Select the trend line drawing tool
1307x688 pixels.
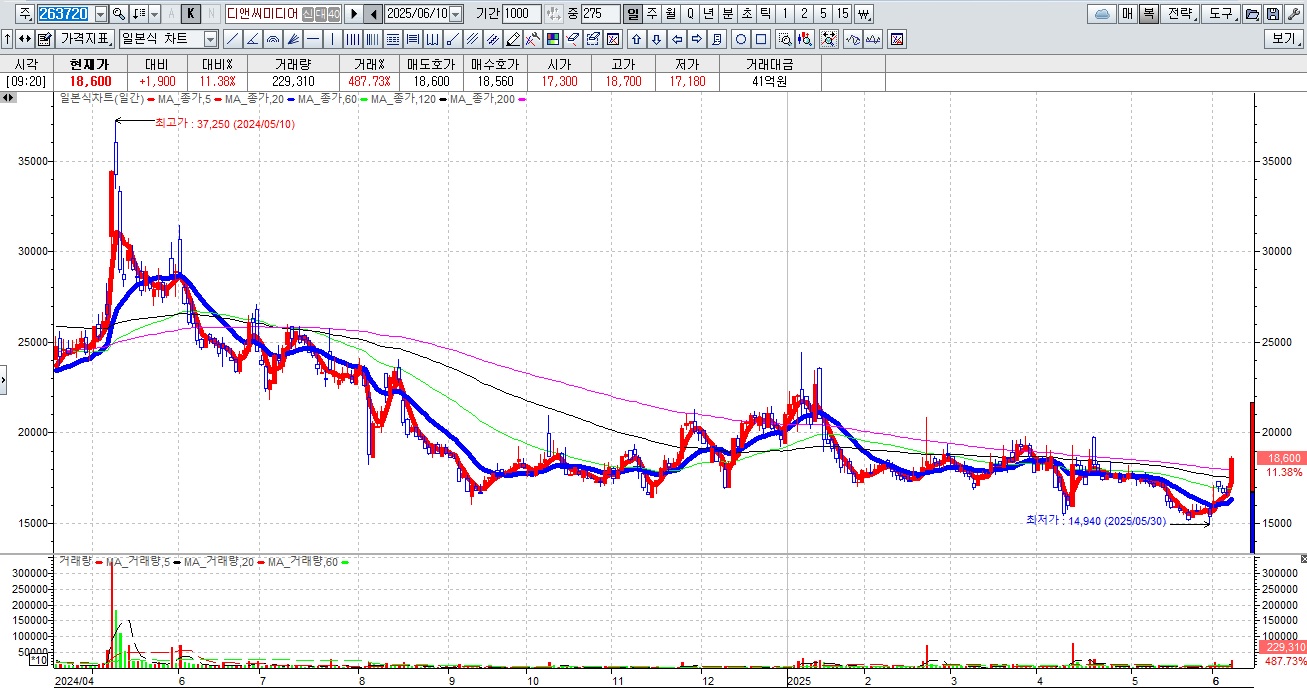tap(233, 39)
